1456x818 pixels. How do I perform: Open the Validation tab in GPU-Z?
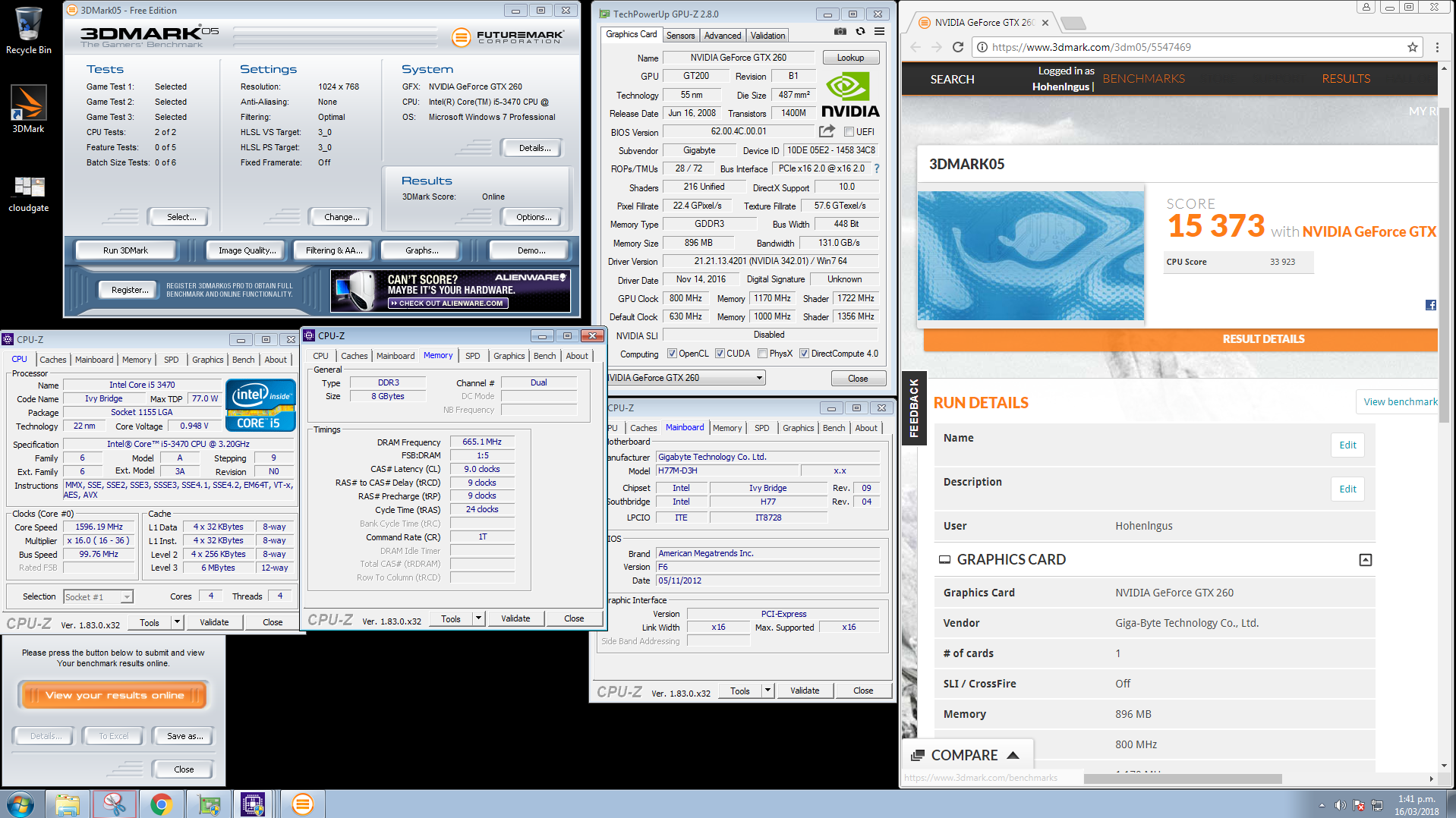(x=767, y=36)
